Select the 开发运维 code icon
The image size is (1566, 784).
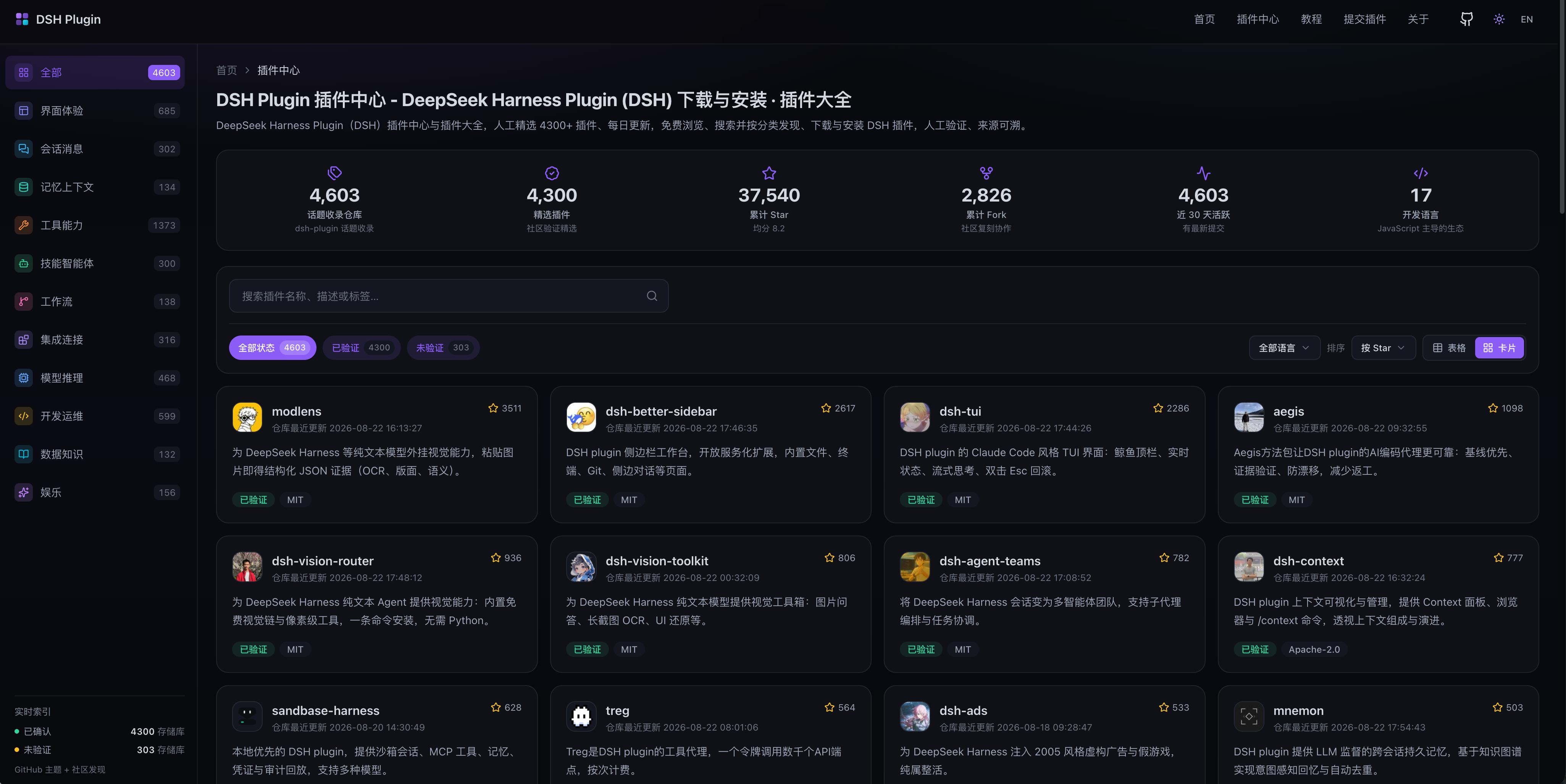coord(24,416)
